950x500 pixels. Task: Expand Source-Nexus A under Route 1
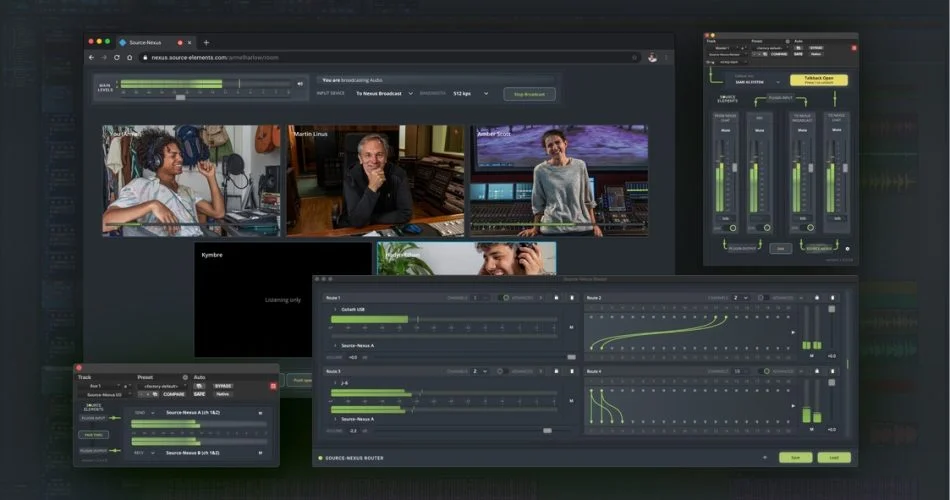(335, 345)
